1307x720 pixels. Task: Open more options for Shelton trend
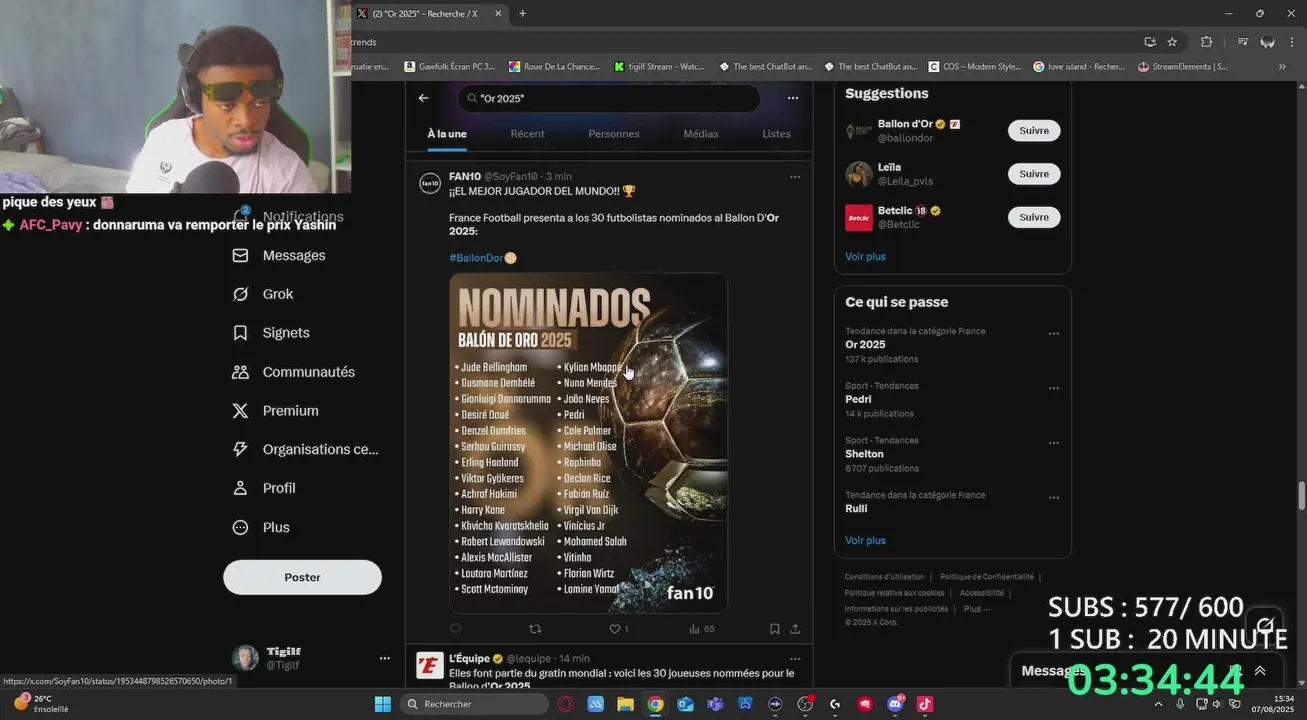click(1053, 443)
